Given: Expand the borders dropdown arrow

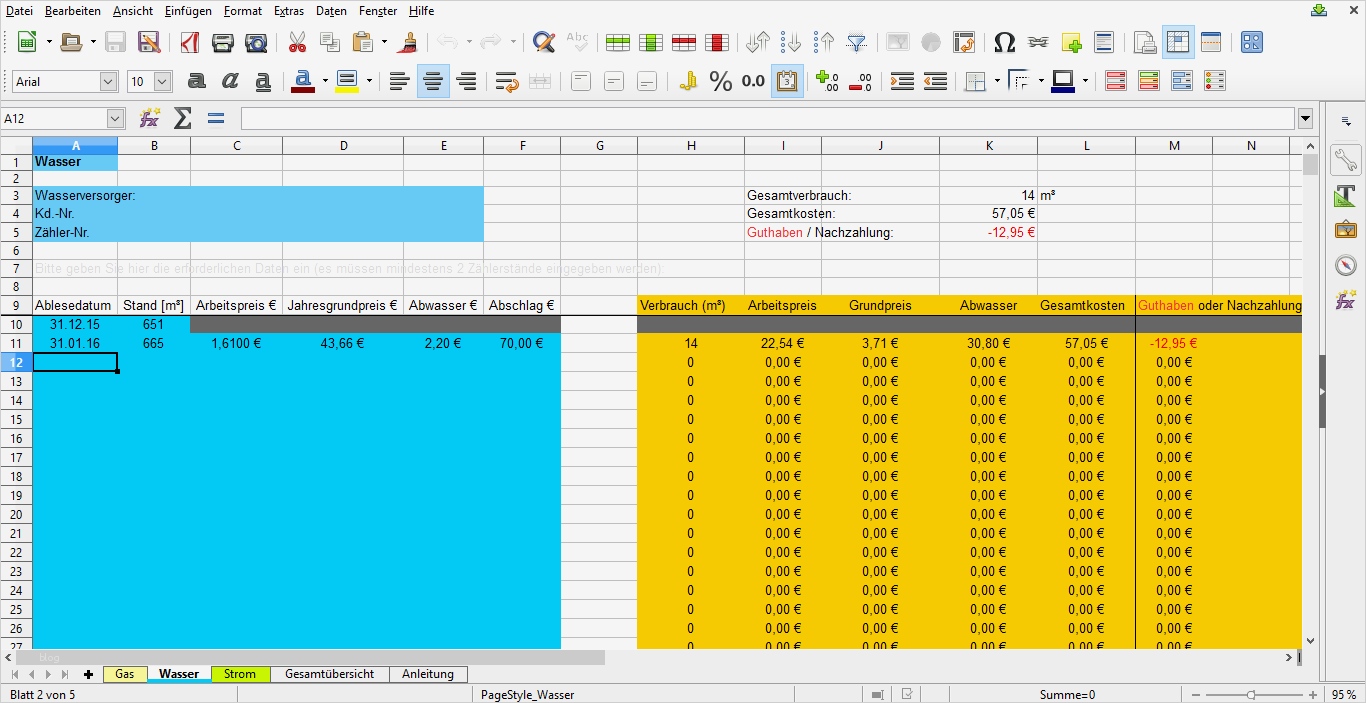Looking at the screenshot, I should (997, 81).
